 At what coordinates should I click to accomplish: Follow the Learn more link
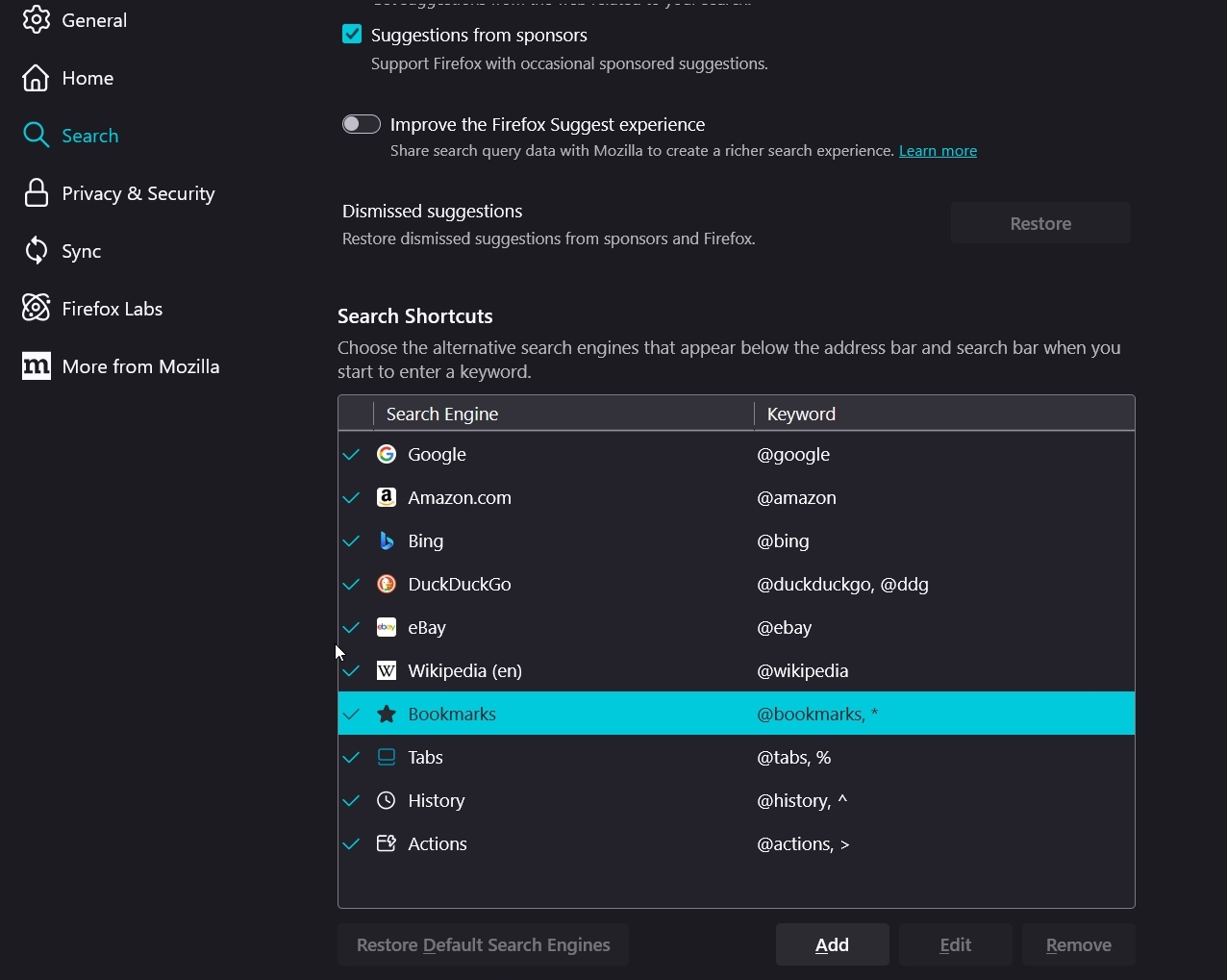tap(938, 151)
